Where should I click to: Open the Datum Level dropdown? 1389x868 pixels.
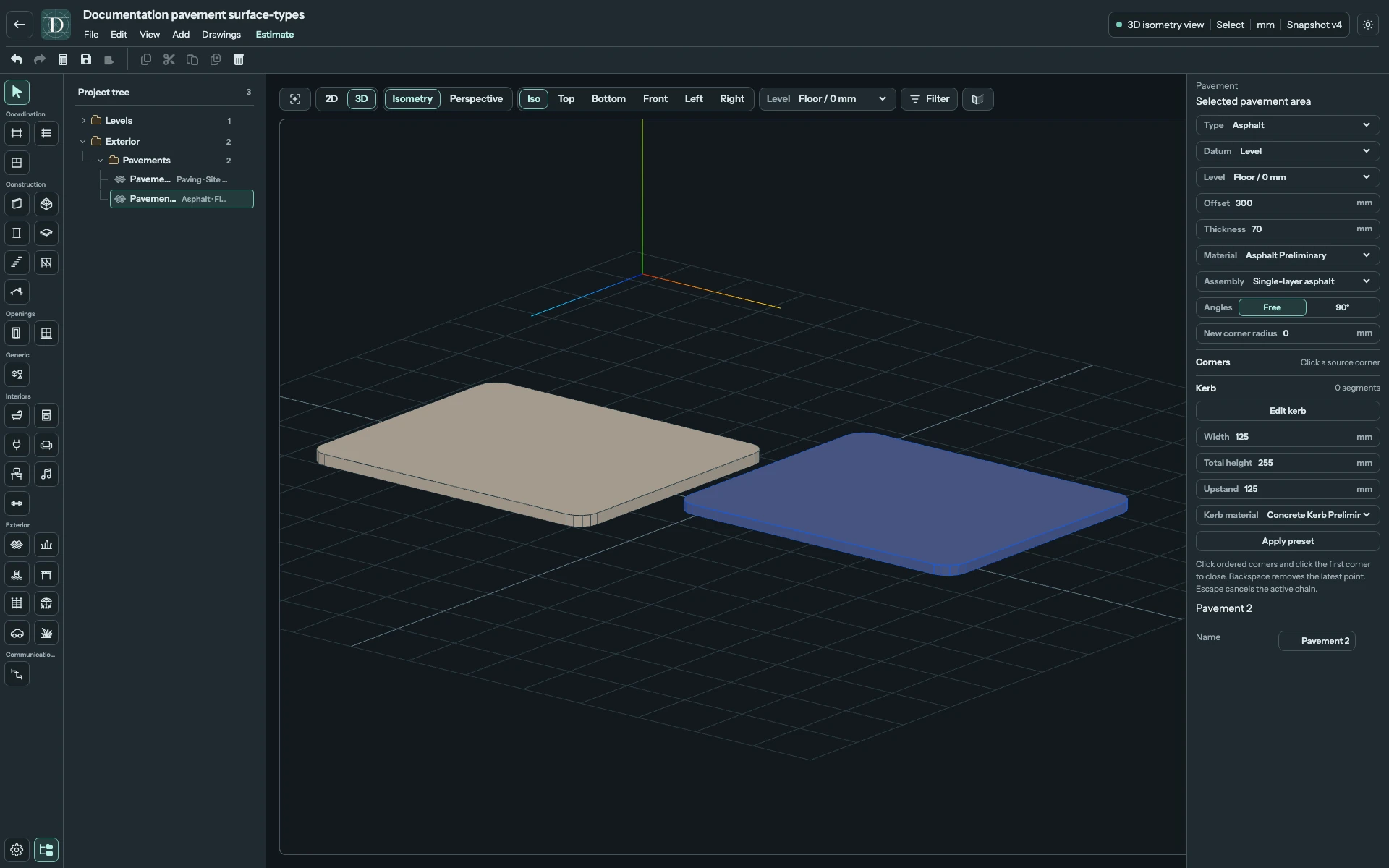[x=1288, y=151]
